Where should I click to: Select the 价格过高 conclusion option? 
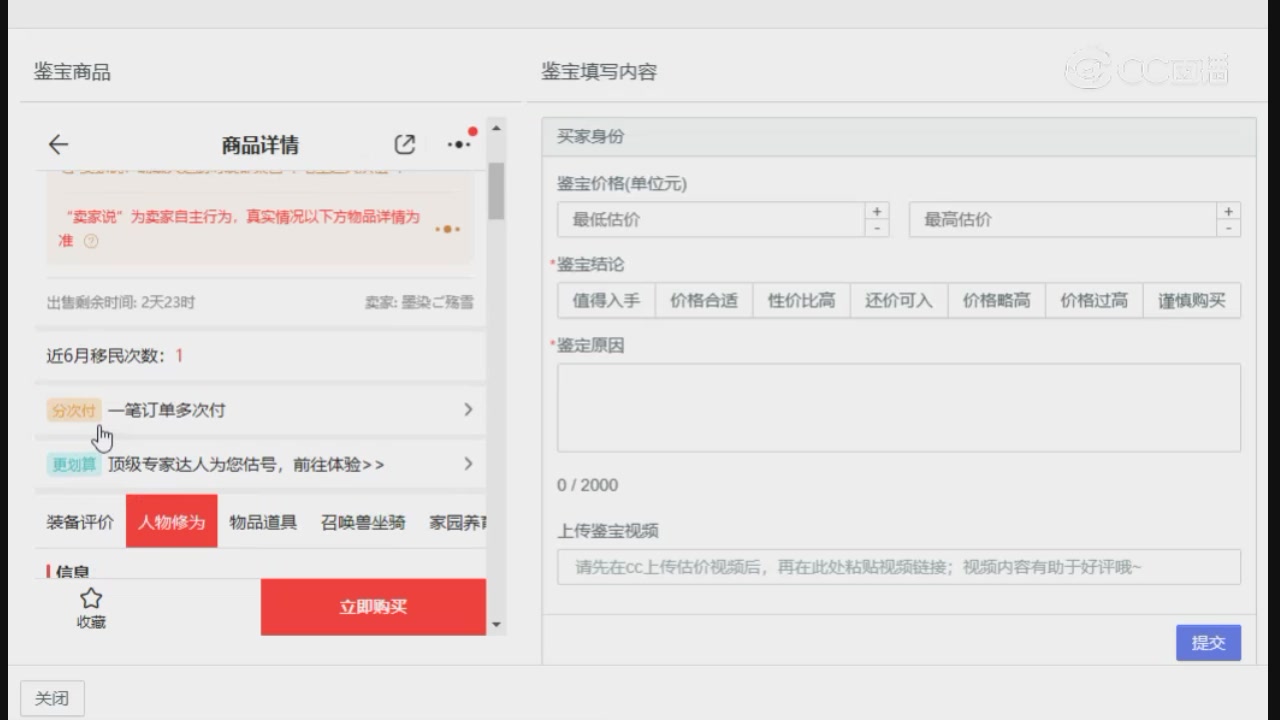point(1094,300)
